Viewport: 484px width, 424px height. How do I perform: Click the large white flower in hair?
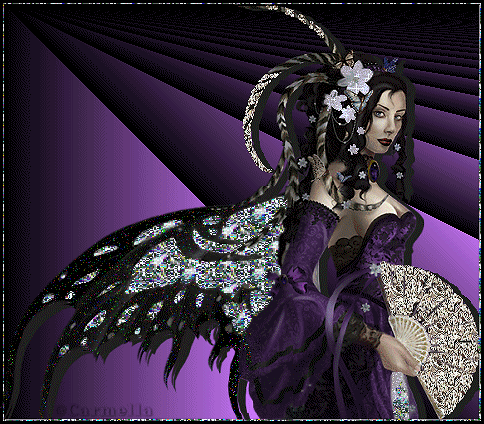pos(355,77)
